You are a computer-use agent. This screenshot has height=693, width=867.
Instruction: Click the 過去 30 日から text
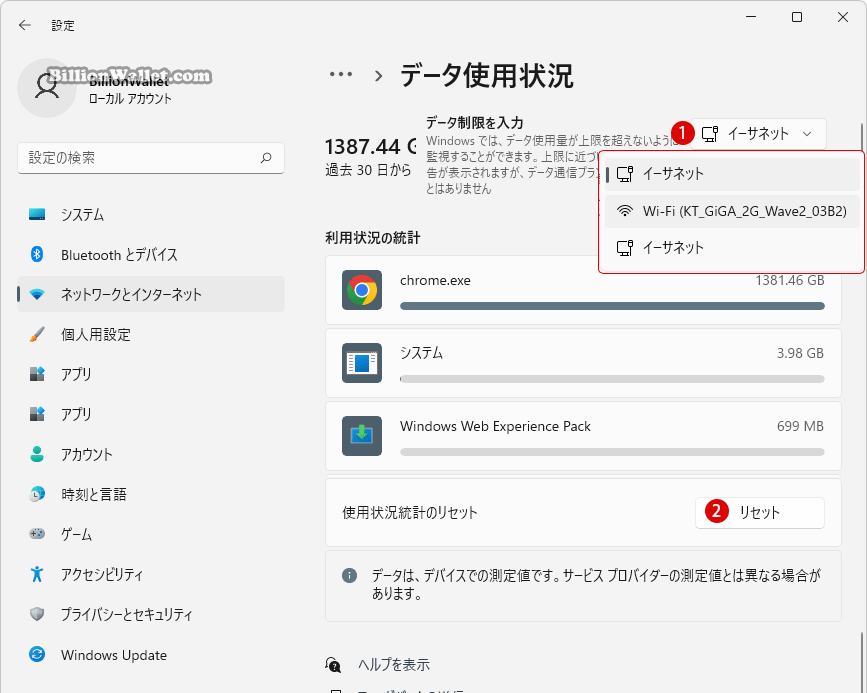(368, 170)
